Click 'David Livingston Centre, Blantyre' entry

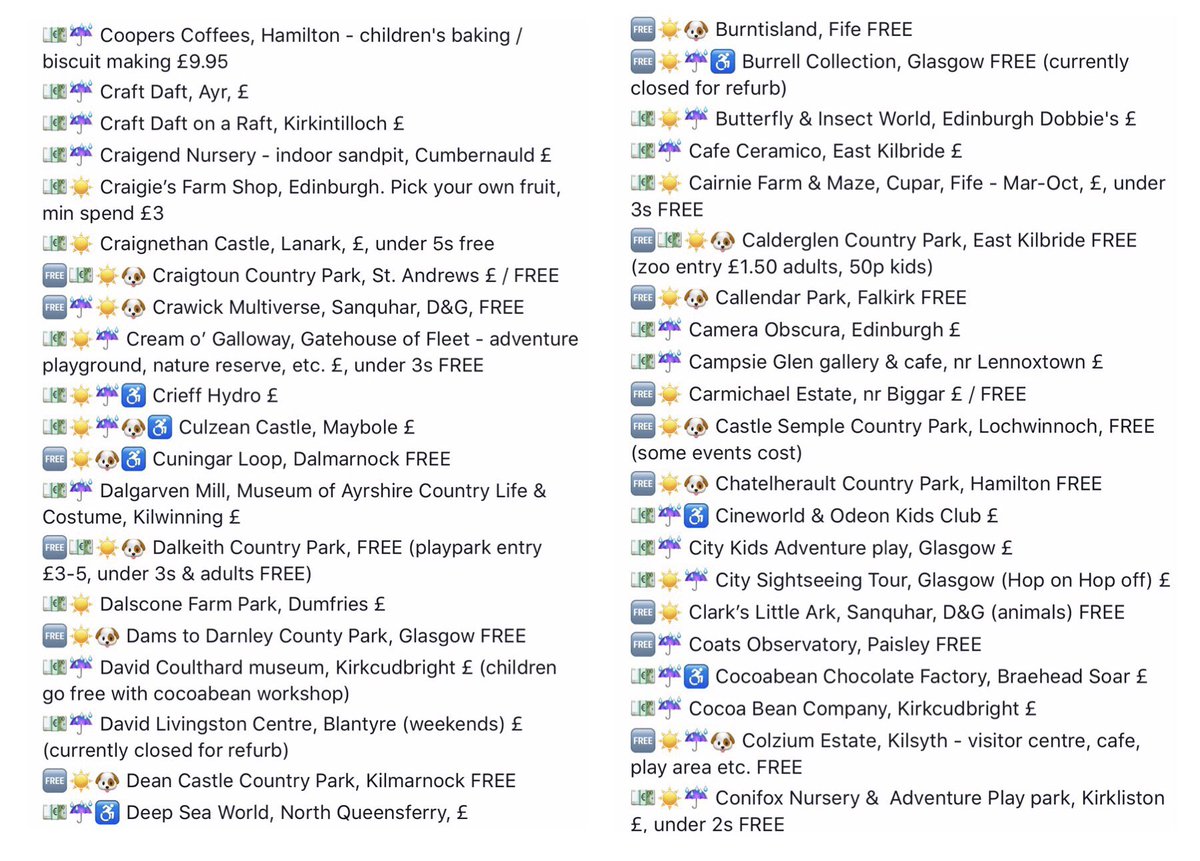point(283,736)
